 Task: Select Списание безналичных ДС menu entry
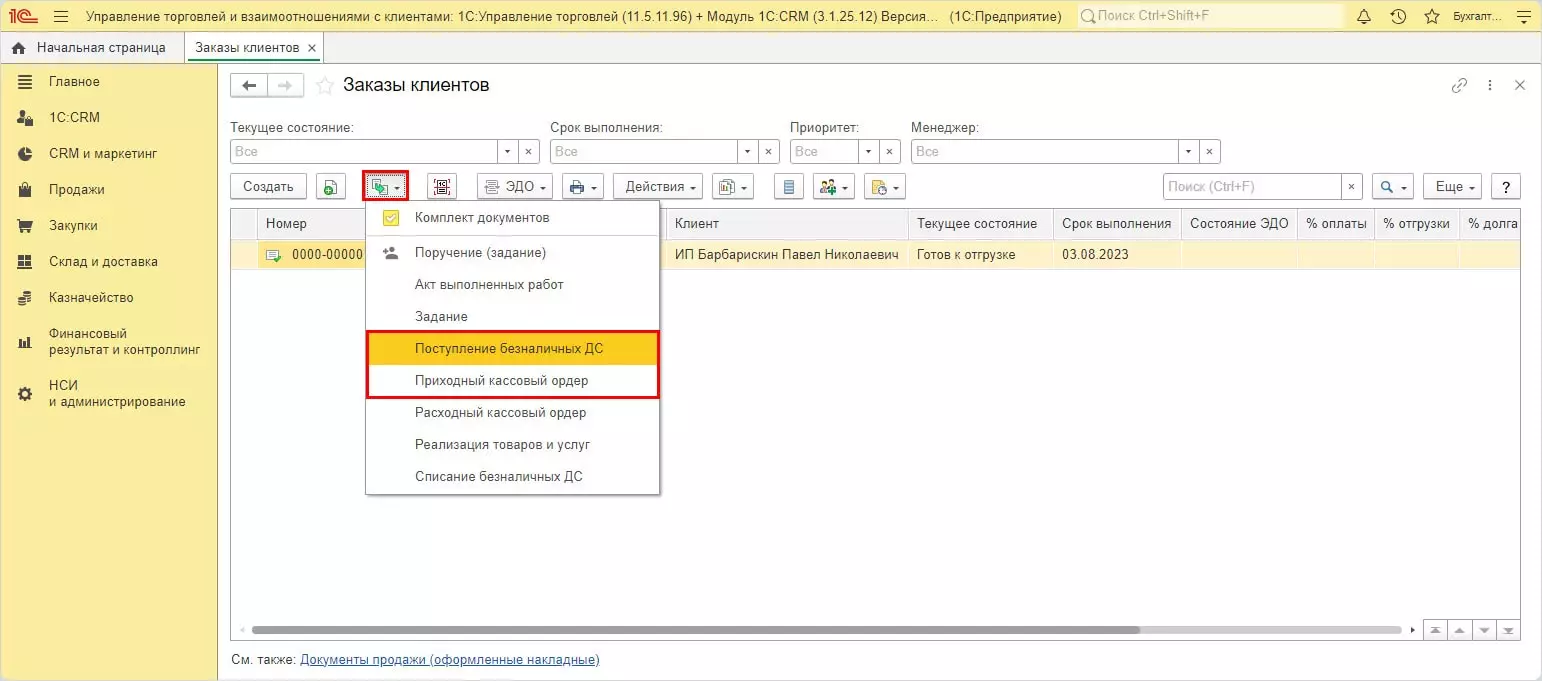512,477
